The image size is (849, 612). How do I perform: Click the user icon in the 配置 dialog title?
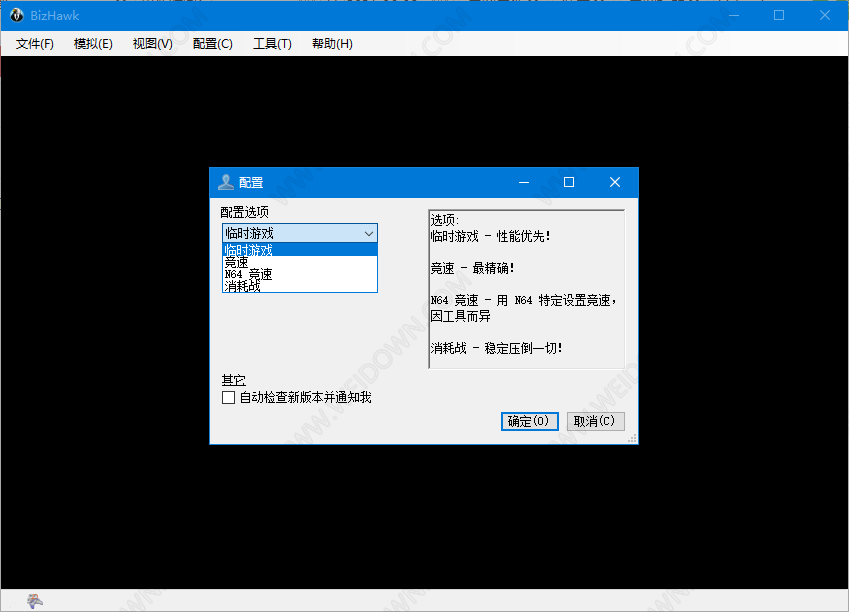coord(226,183)
